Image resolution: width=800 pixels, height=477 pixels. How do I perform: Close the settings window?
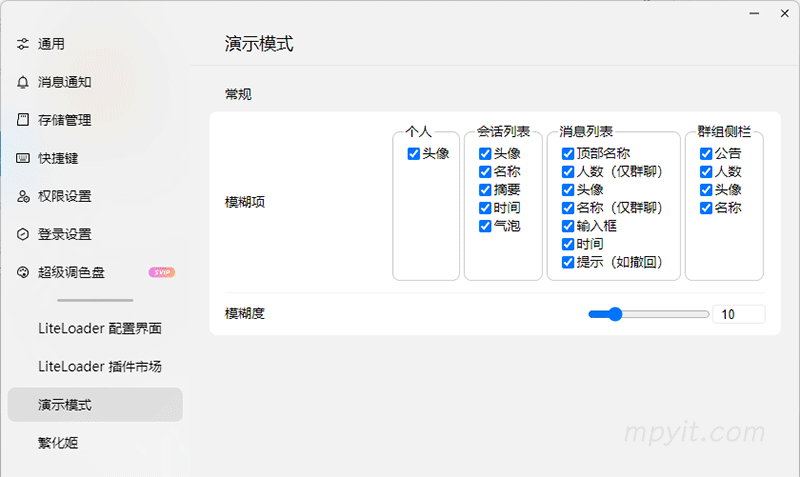[785, 13]
